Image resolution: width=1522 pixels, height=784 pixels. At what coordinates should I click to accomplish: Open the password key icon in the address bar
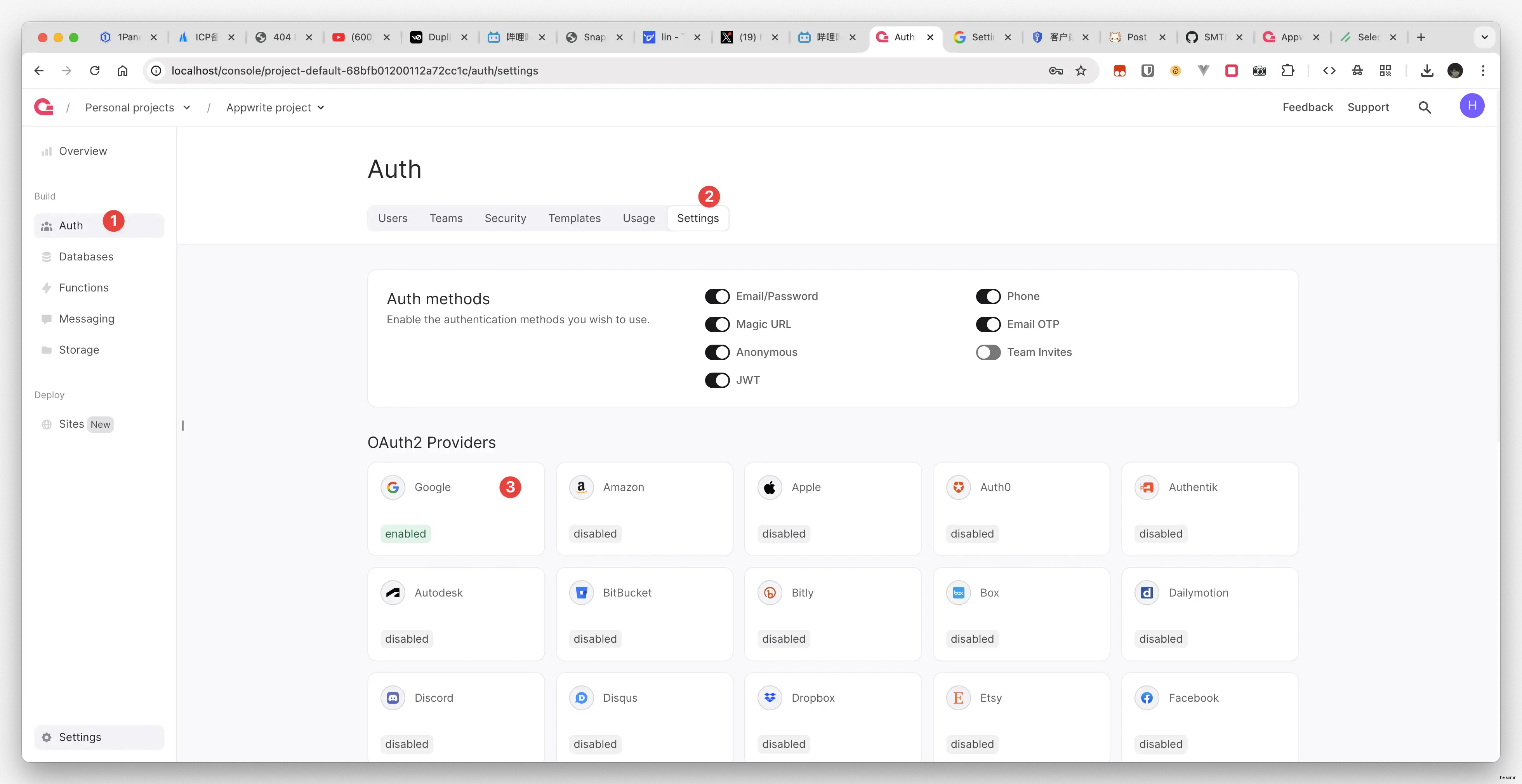click(1056, 71)
